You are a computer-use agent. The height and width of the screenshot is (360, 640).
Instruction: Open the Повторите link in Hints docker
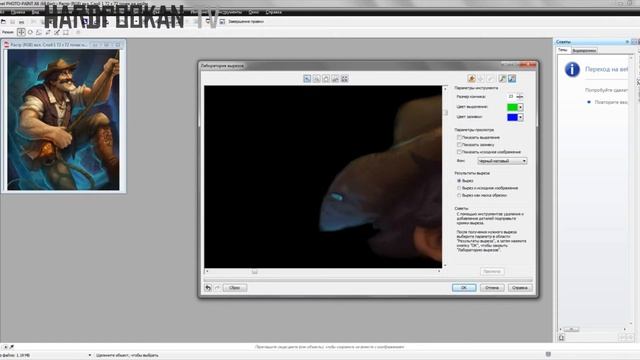pyautogui.click(x=611, y=102)
